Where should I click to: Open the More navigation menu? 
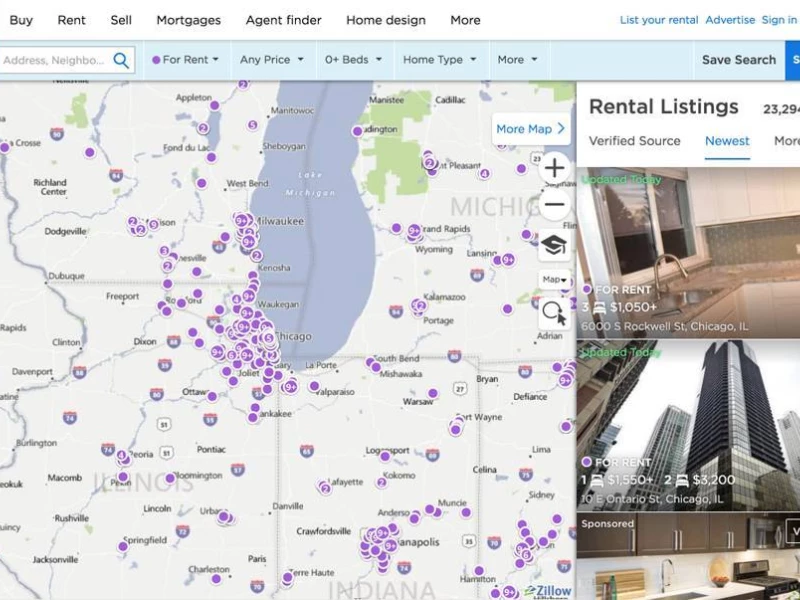[x=465, y=20]
